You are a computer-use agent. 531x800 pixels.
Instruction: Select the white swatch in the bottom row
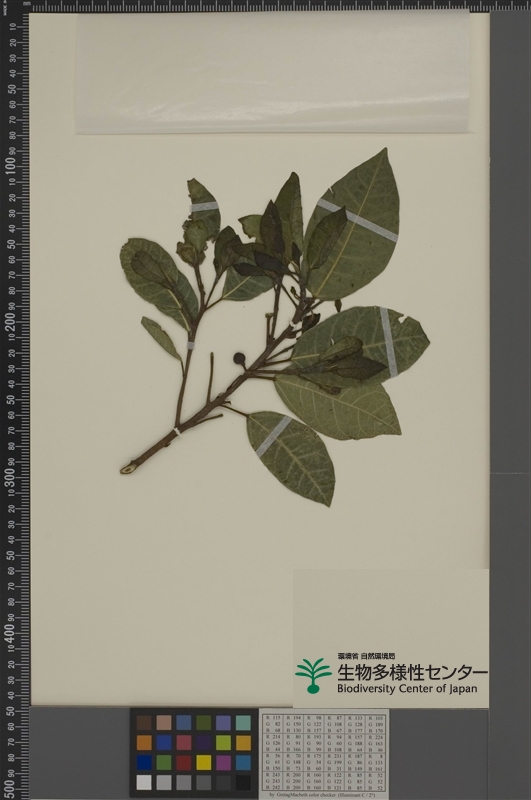[144, 782]
